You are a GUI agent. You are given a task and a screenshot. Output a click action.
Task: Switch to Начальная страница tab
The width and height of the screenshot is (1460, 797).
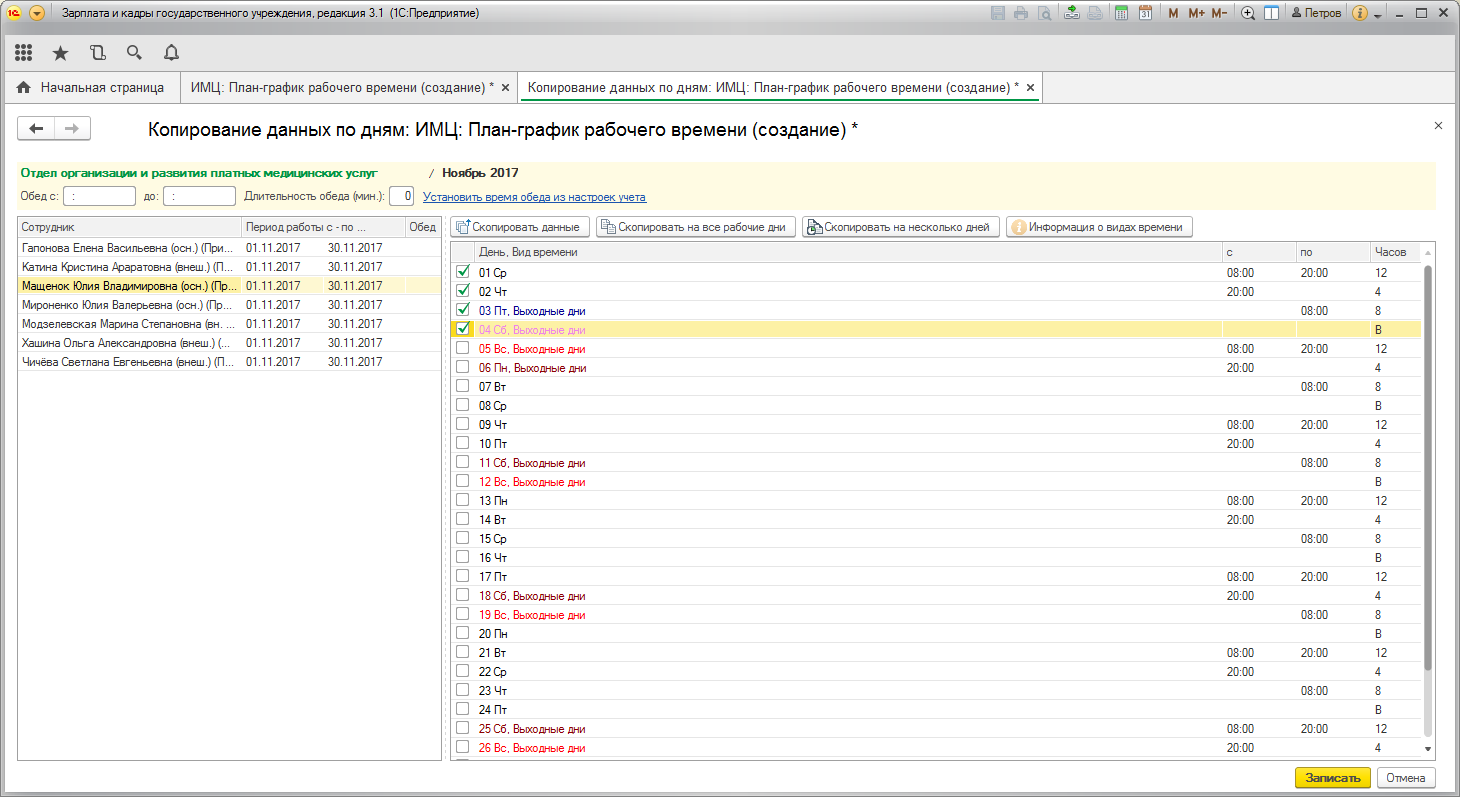click(x=91, y=88)
